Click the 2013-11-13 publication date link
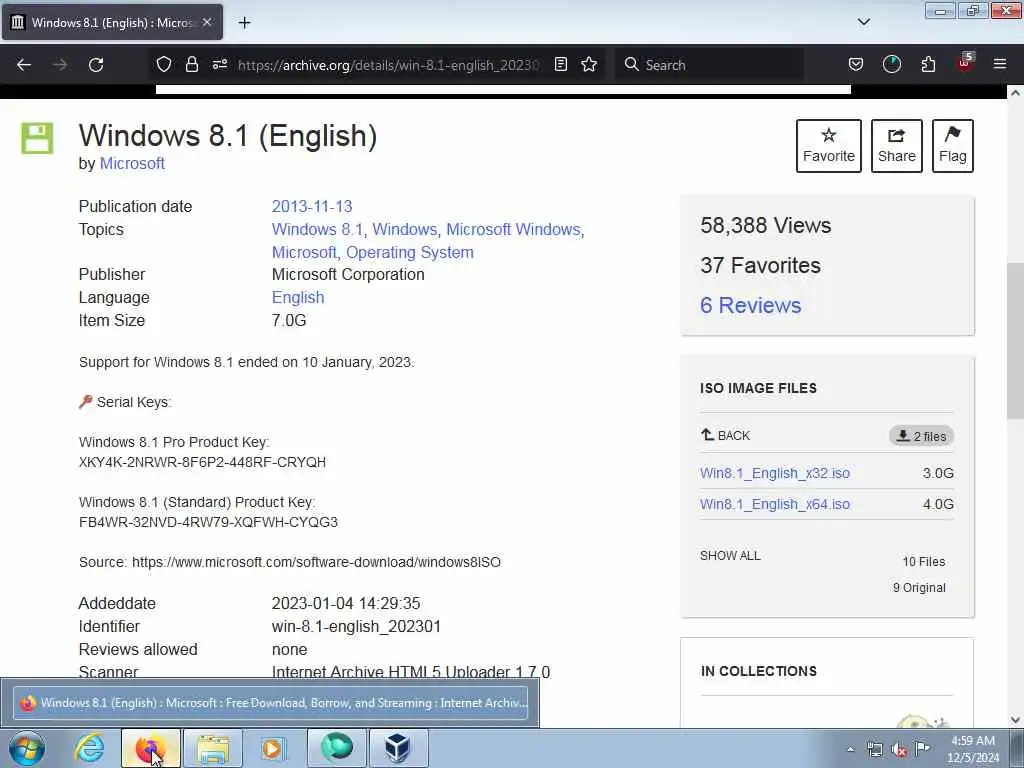 tap(312, 206)
